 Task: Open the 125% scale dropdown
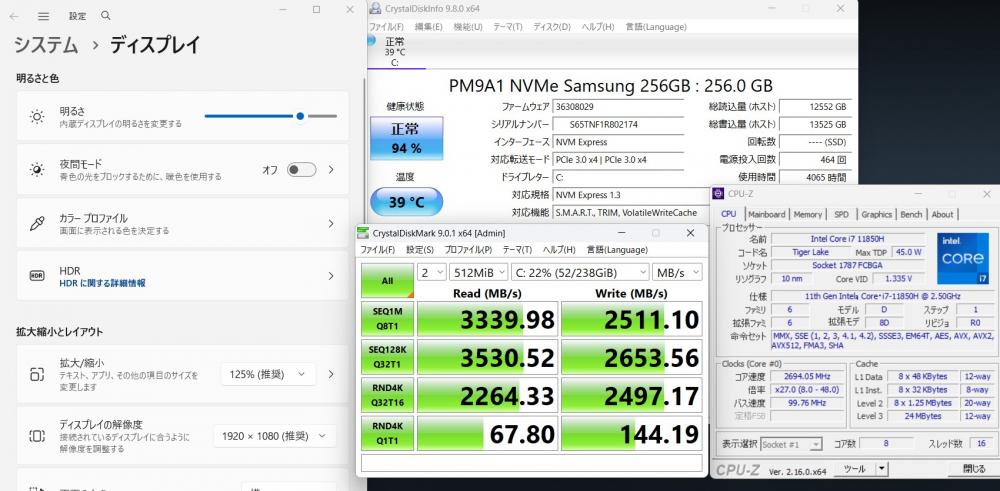268,374
